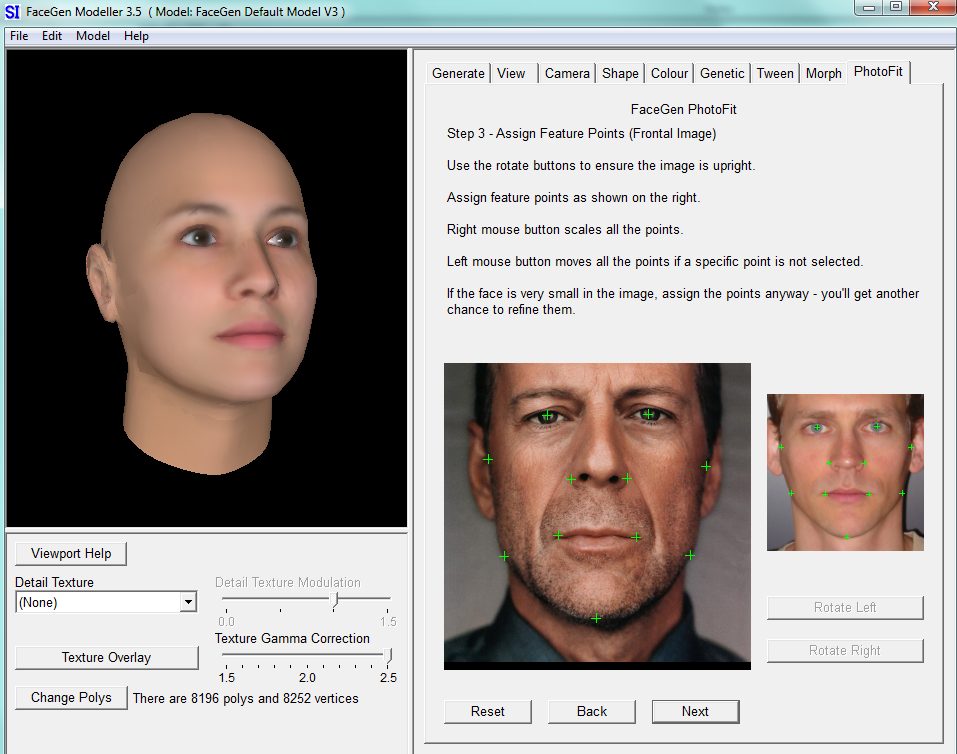Click the Back button in PhotoFit
The width and height of the screenshot is (957, 754).
[591, 711]
